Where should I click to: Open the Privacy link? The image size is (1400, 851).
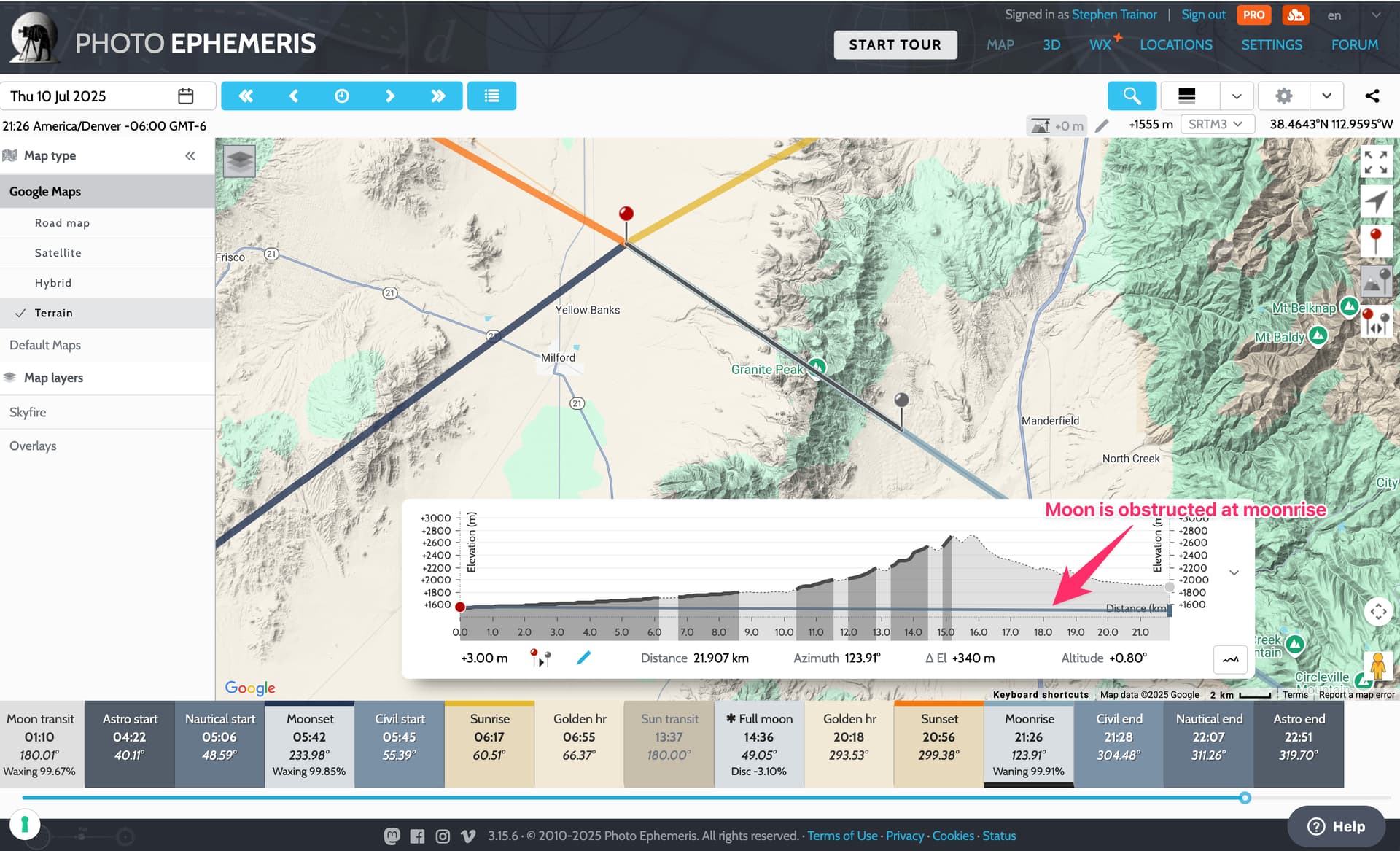(x=905, y=836)
